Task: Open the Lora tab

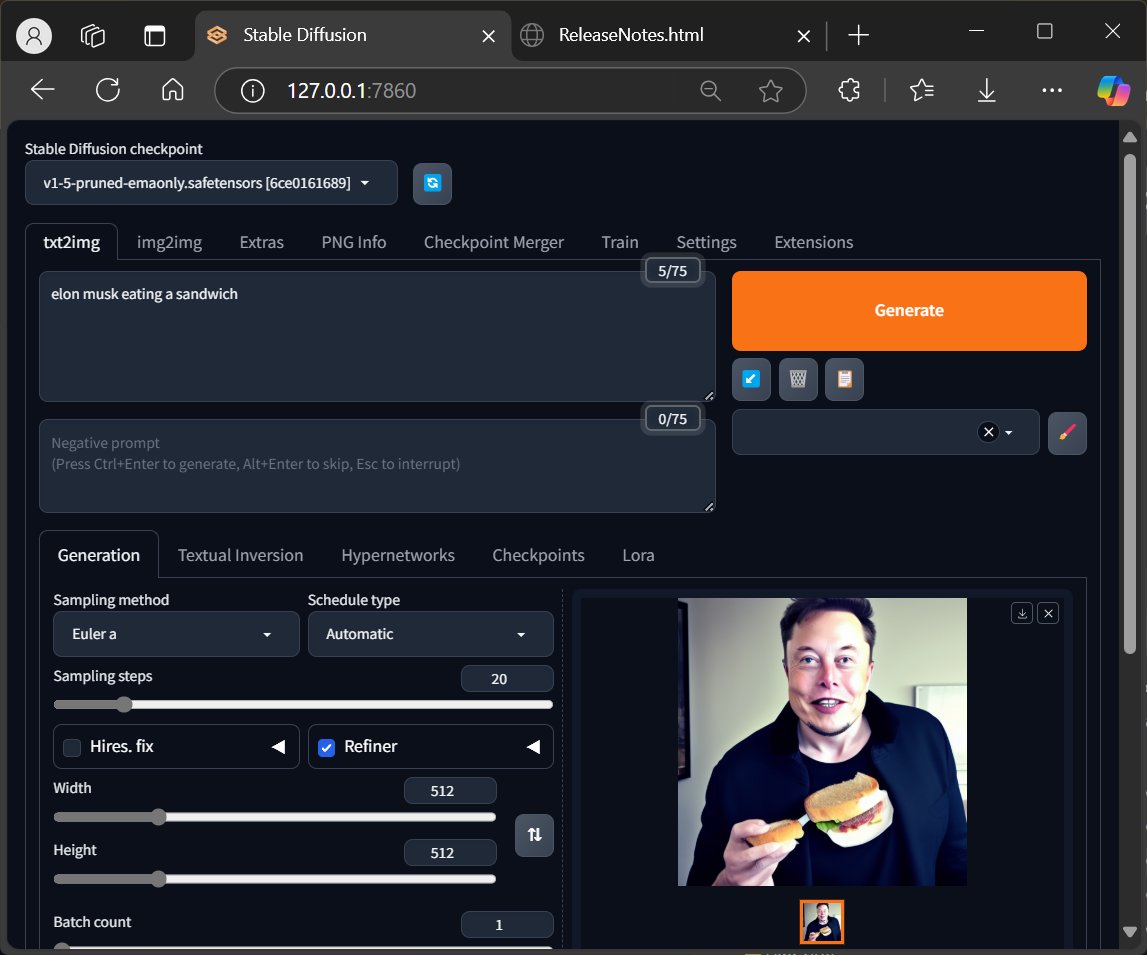Action: click(638, 555)
